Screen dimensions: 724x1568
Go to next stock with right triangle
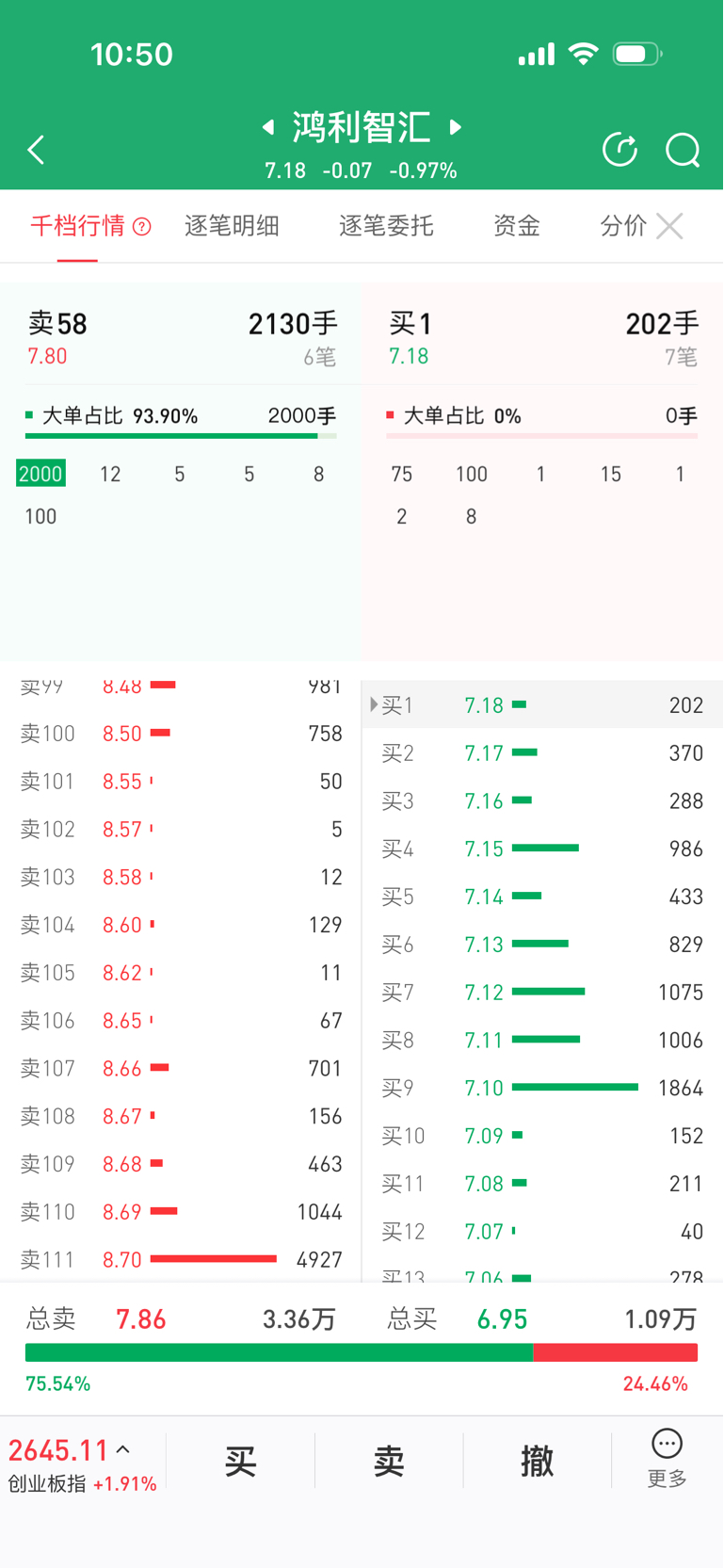(x=456, y=127)
